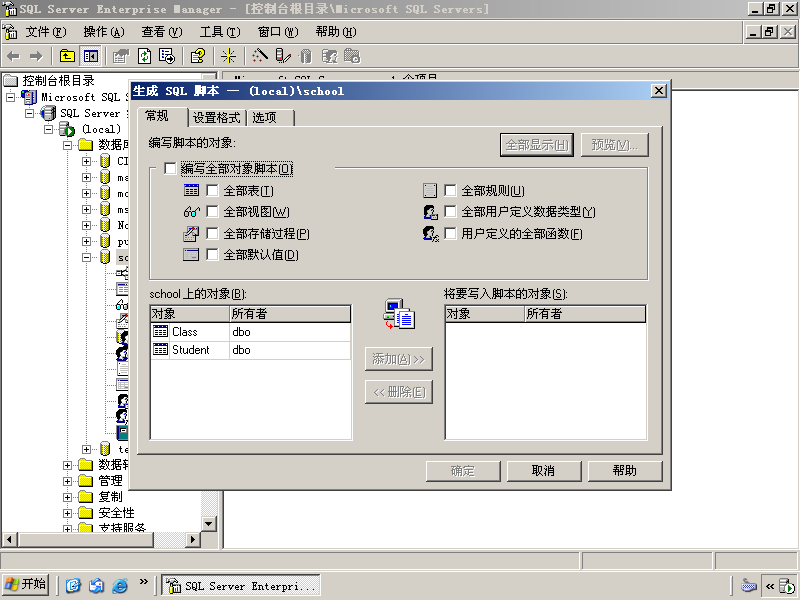Click the Refresh toolbar icon
The height and width of the screenshot is (600, 800).
145,56
